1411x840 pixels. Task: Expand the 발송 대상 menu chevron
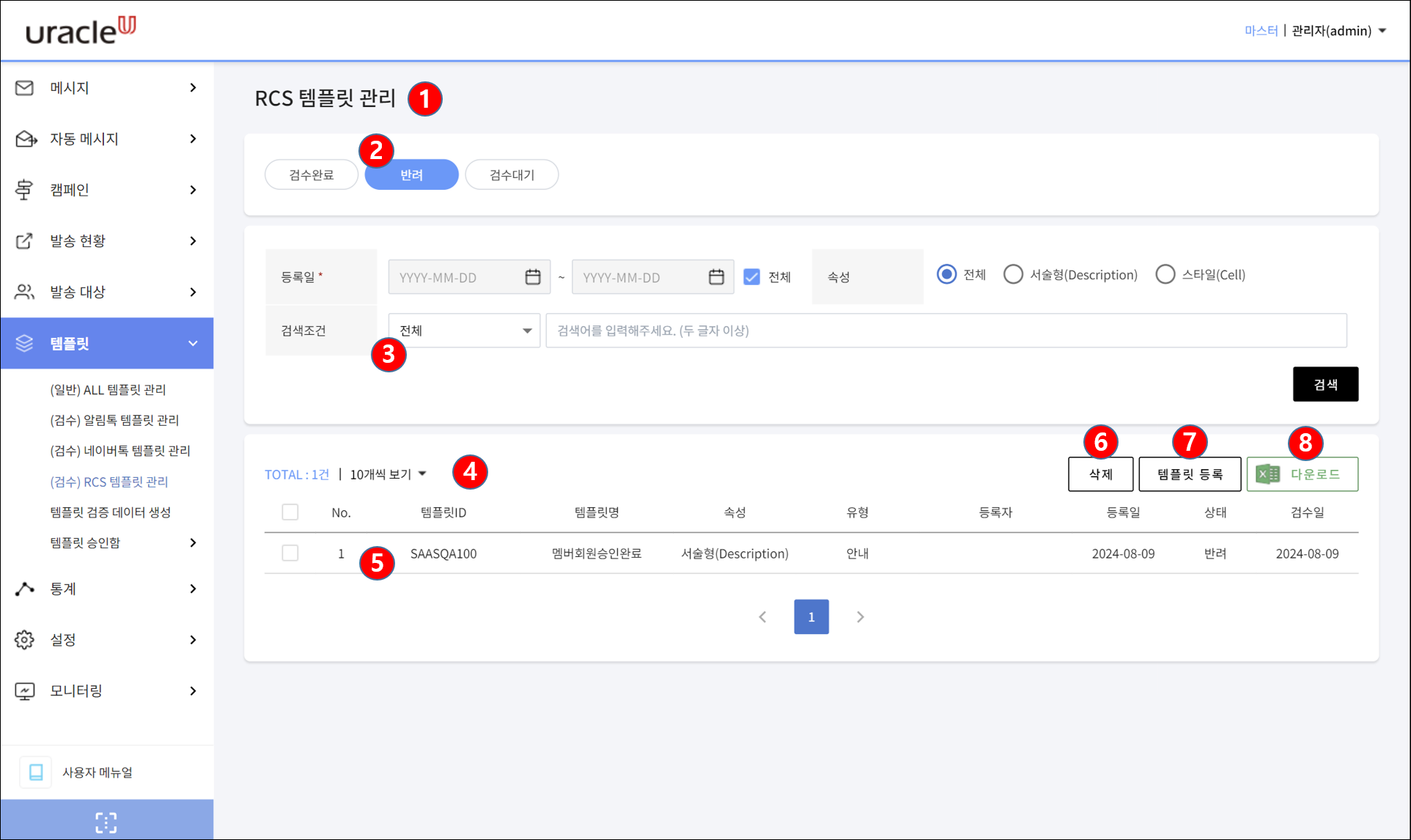coord(194,292)
